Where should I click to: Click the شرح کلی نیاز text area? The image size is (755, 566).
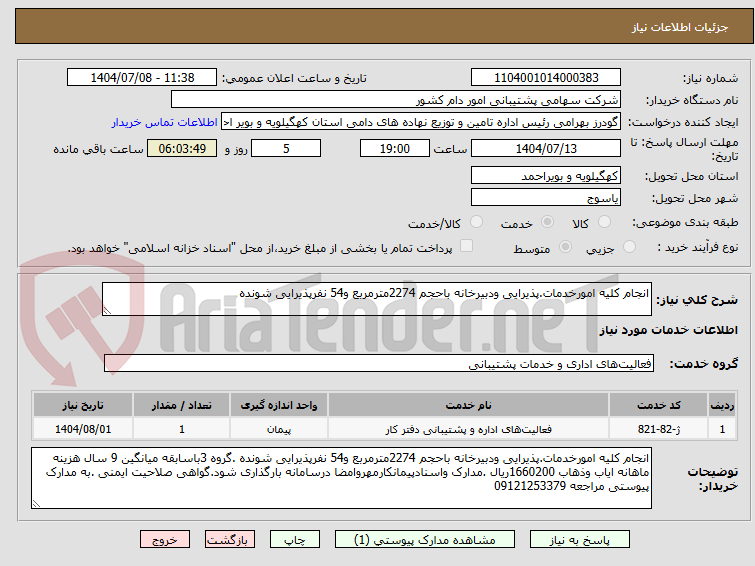tap(377, 299)
